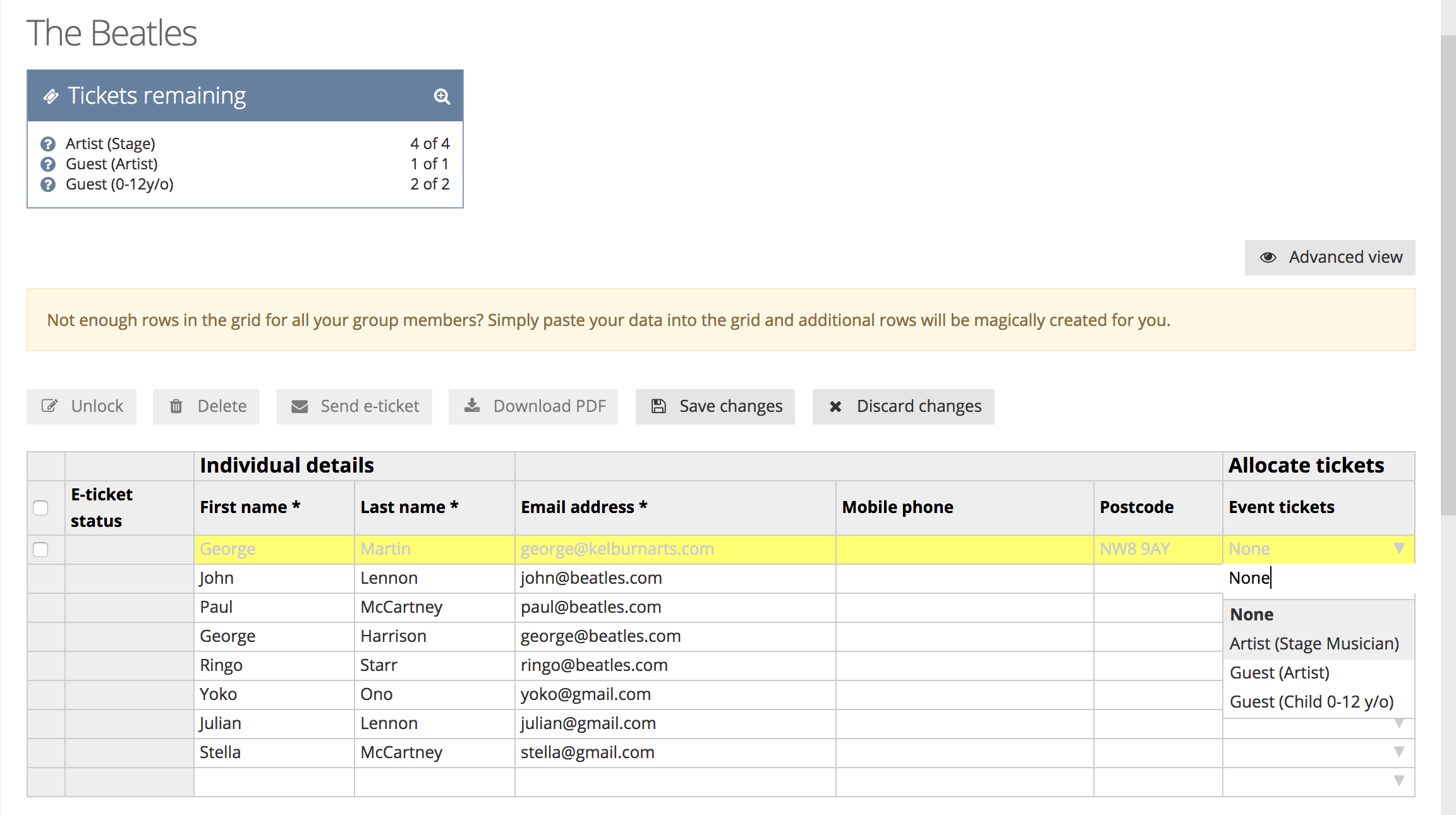Viewport: 1456px width, 815px height.
Task: Click the Discard changes button
Action: click(x=904, y=406)
